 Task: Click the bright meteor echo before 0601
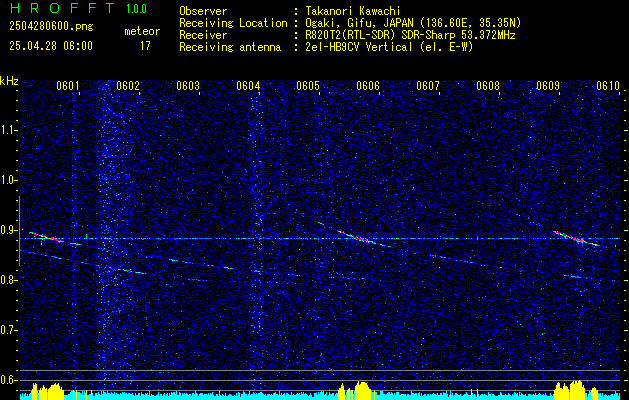pos(47,237)
